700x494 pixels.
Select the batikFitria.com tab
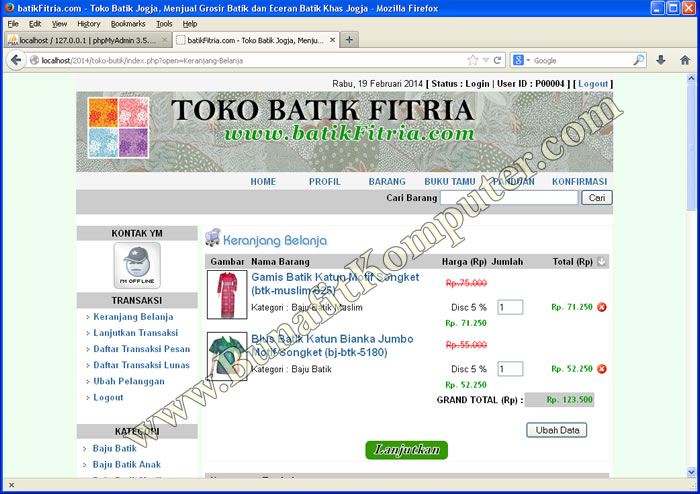(x=255, y=40)
